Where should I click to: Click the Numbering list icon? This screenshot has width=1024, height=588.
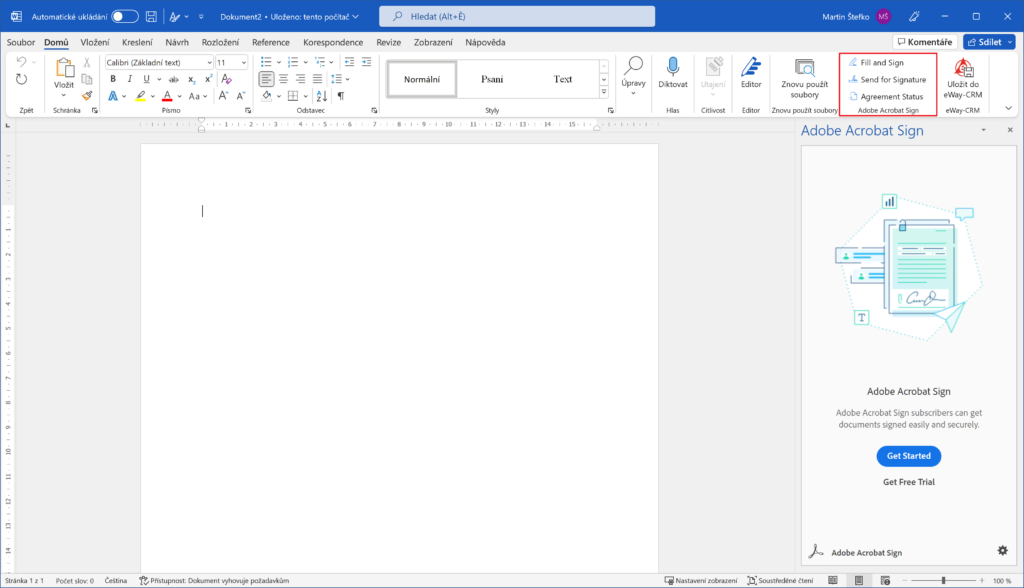[293, 62]
